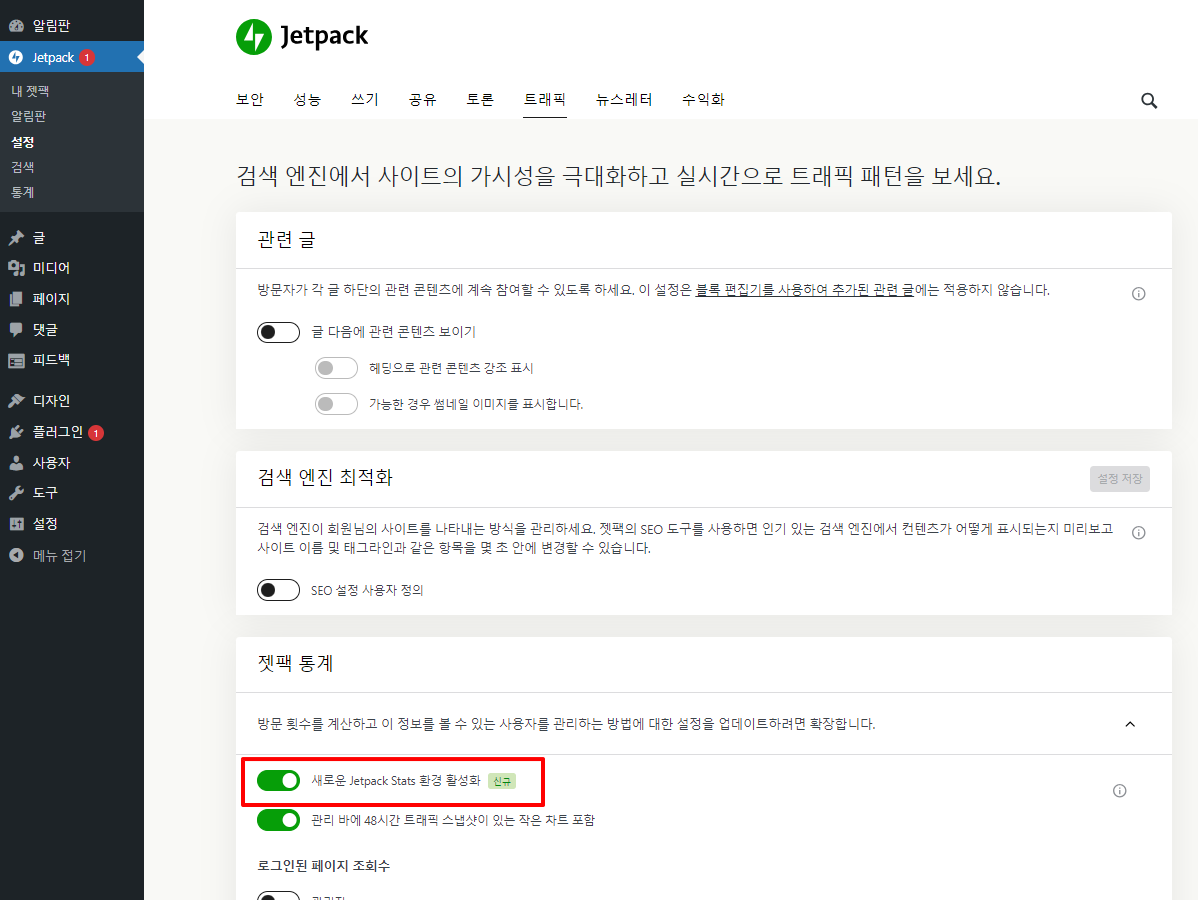
Task: Click the 글 pushpin icon
Action: (x=16, y=238)
